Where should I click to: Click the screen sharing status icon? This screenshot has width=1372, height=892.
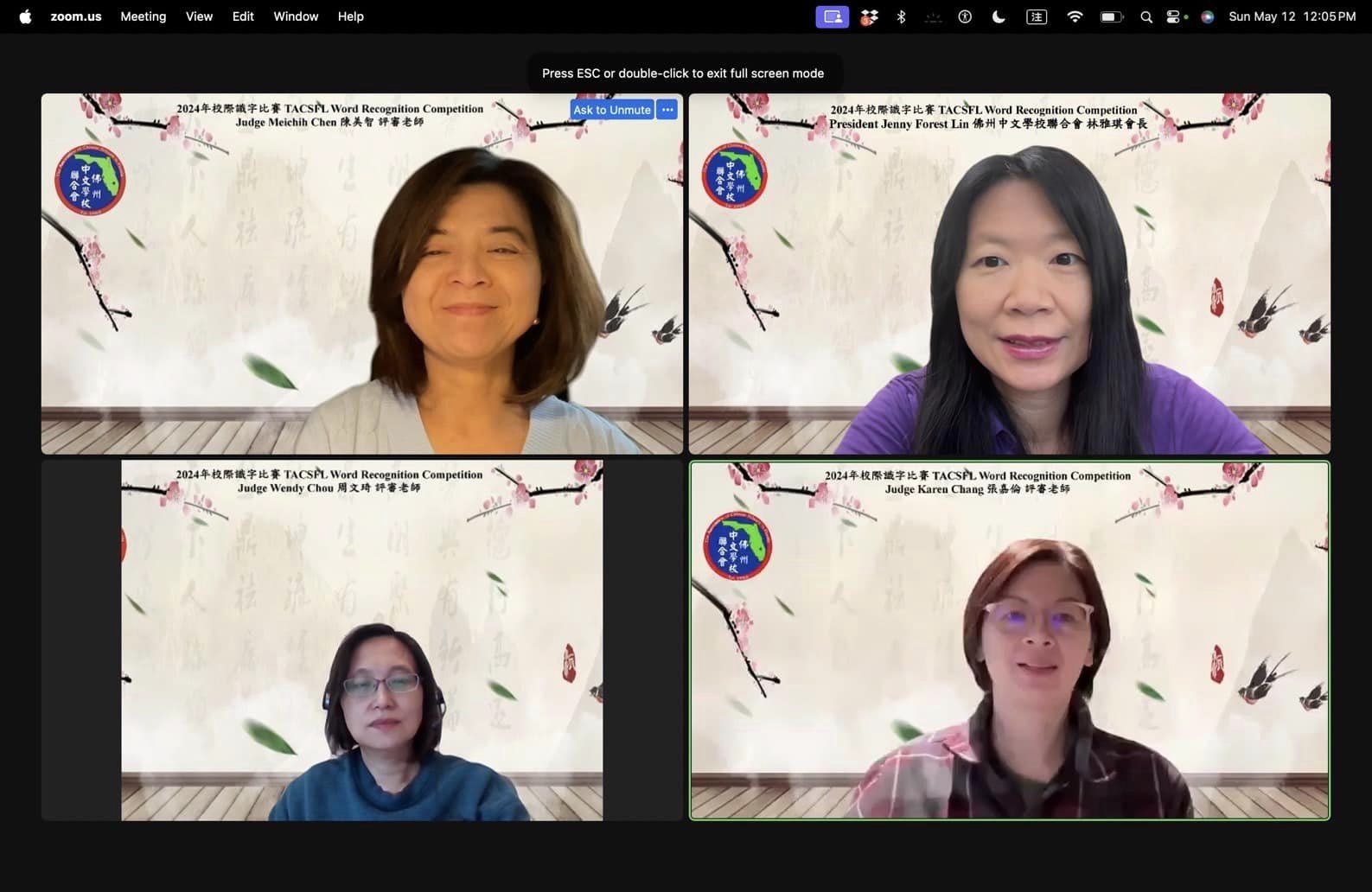832,16
